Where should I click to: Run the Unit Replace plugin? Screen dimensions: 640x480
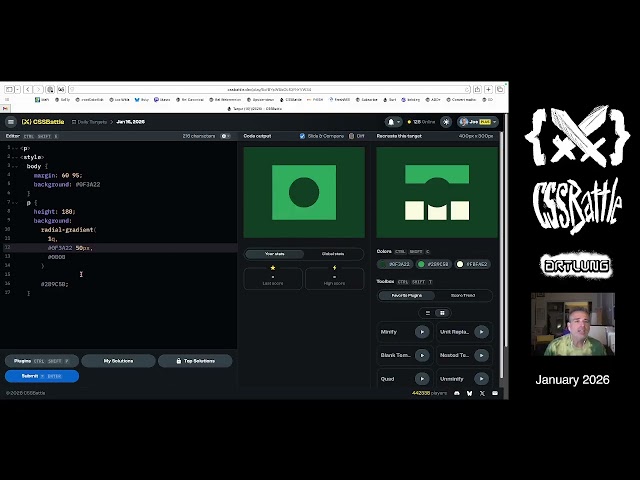point(482,332)
